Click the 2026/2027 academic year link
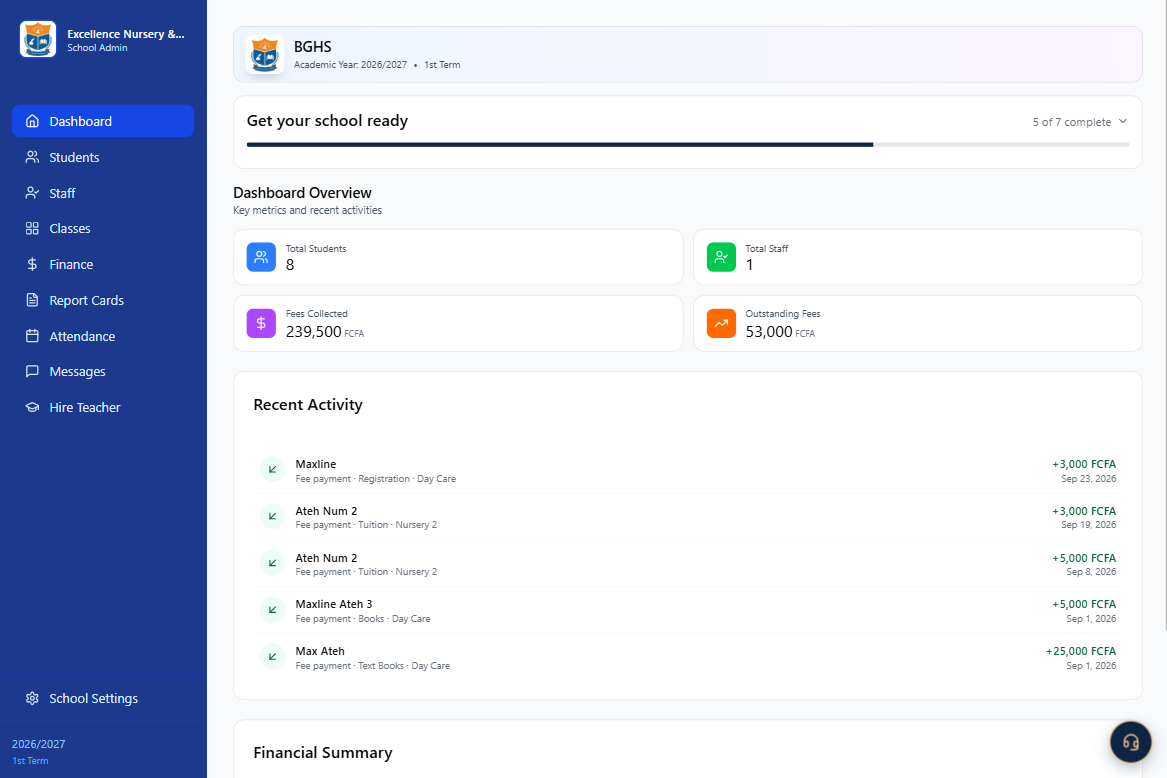The image size is (1167, 778). (x=39, y=744)
